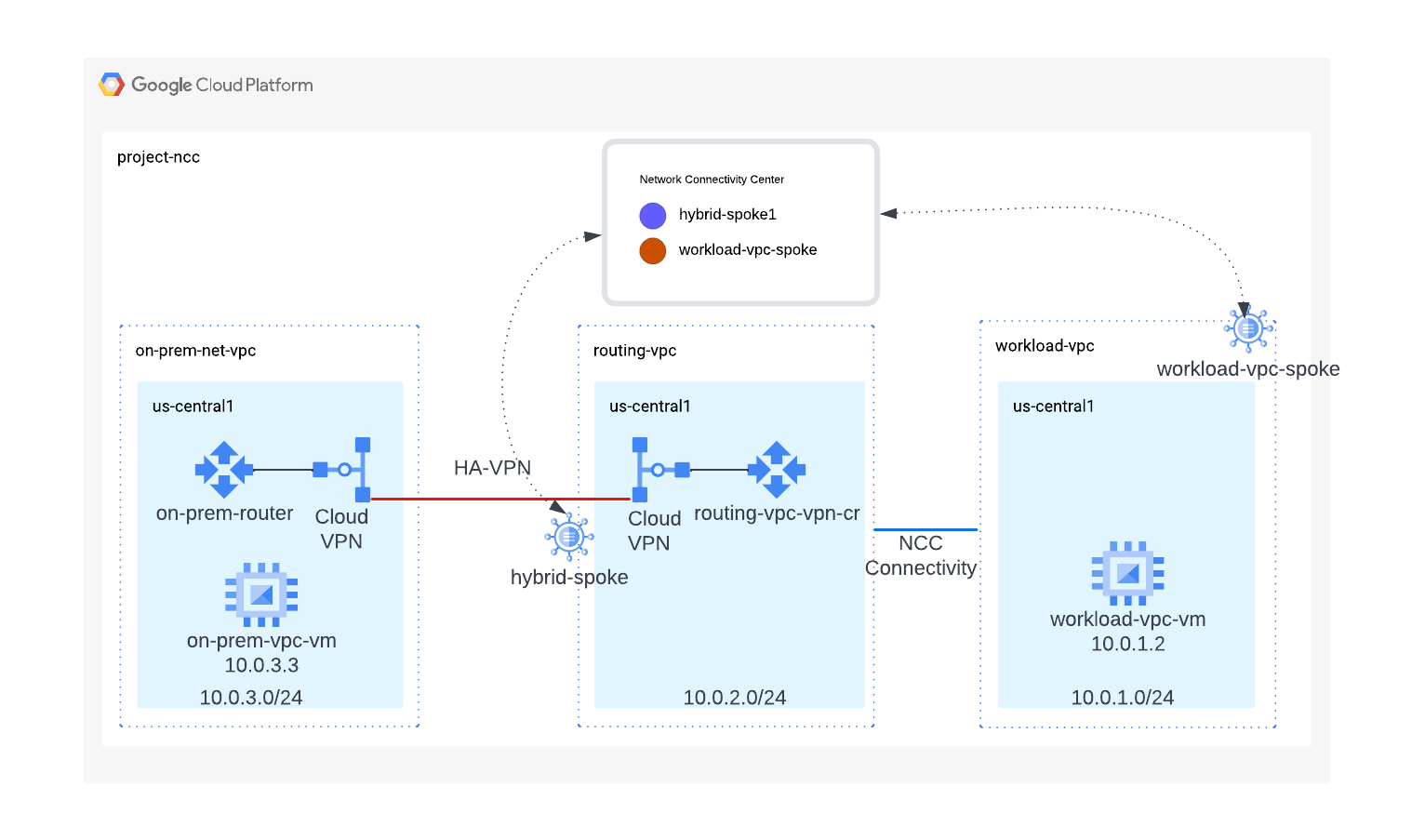Select the project-ncc header label
This screenshot has height=840, width=1425.
click(158, 157)
